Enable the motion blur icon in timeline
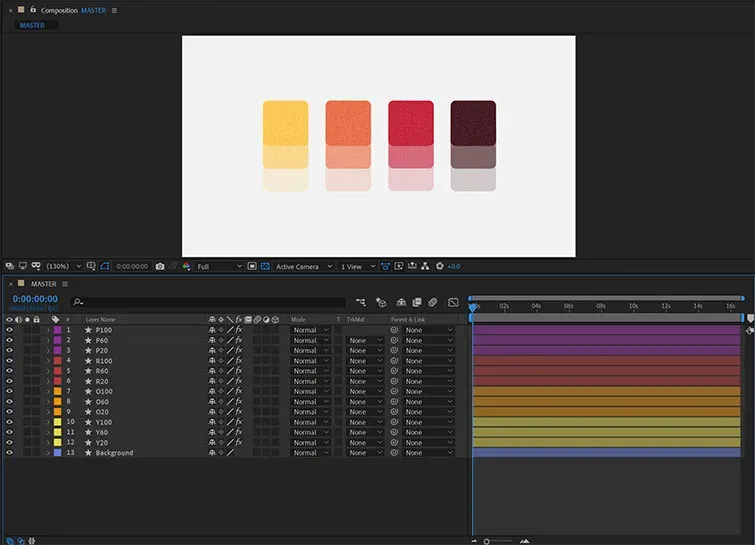The image size is (755, 545). [433, 302]
